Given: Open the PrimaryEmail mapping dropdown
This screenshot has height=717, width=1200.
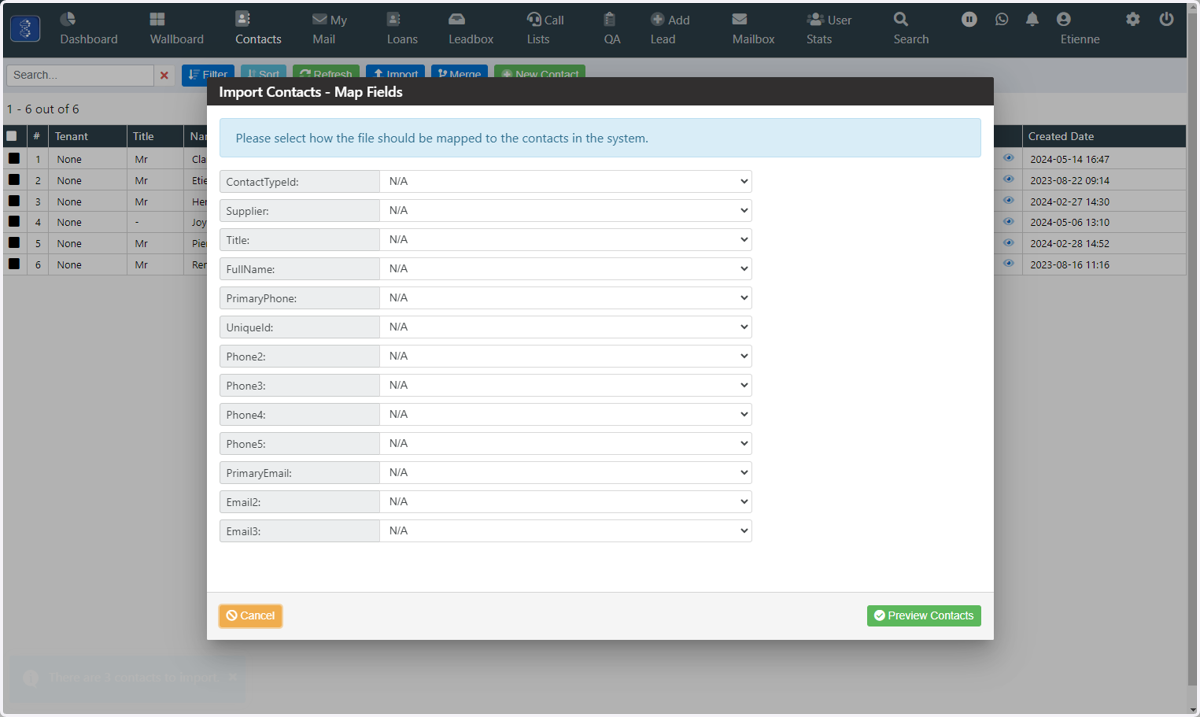Looking at the screenshot, I should pos(565,472).
